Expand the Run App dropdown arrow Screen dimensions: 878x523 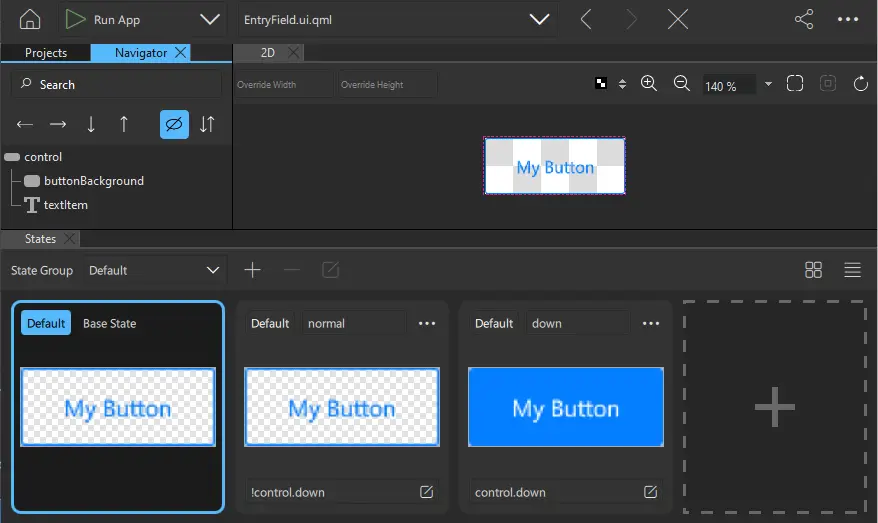click(210, 20)
